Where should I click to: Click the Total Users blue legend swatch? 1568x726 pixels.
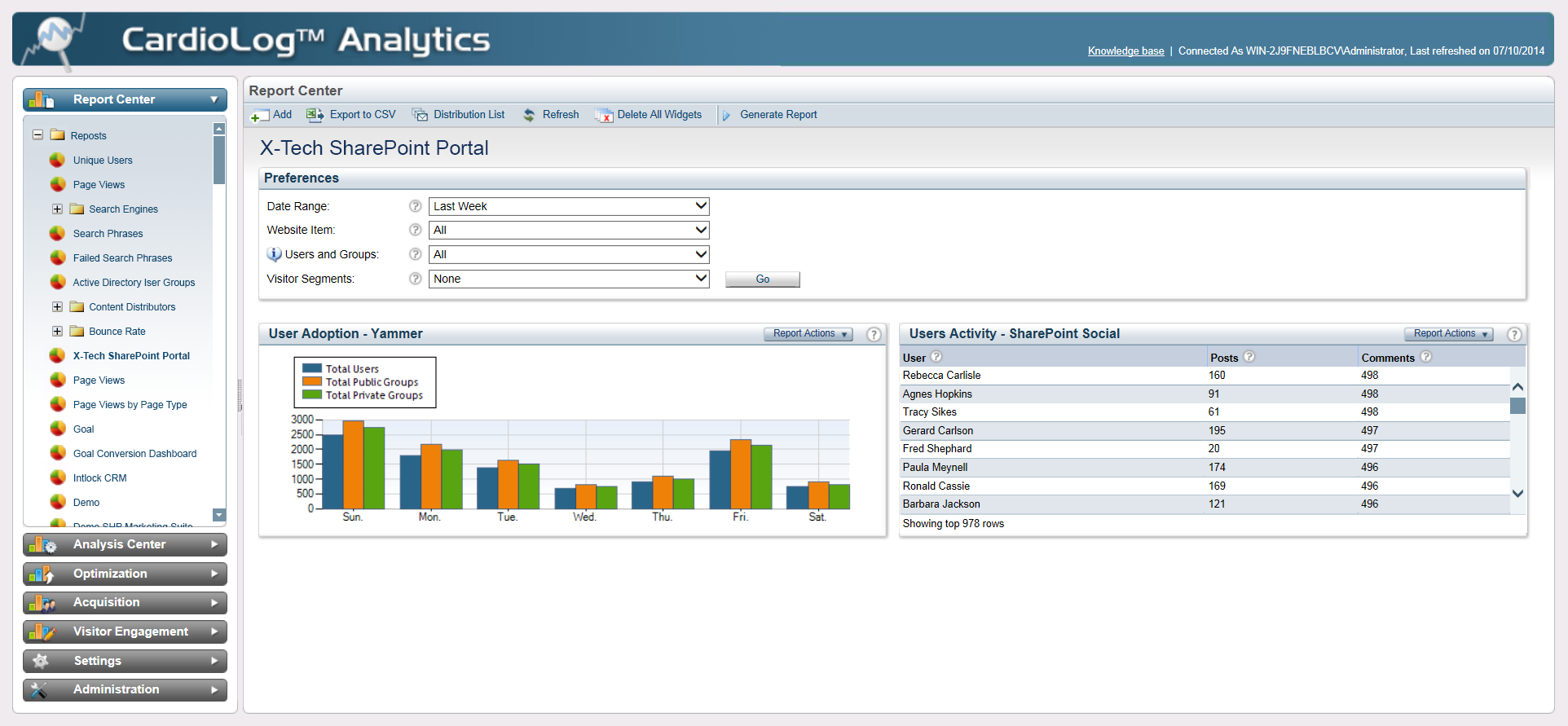311,368
